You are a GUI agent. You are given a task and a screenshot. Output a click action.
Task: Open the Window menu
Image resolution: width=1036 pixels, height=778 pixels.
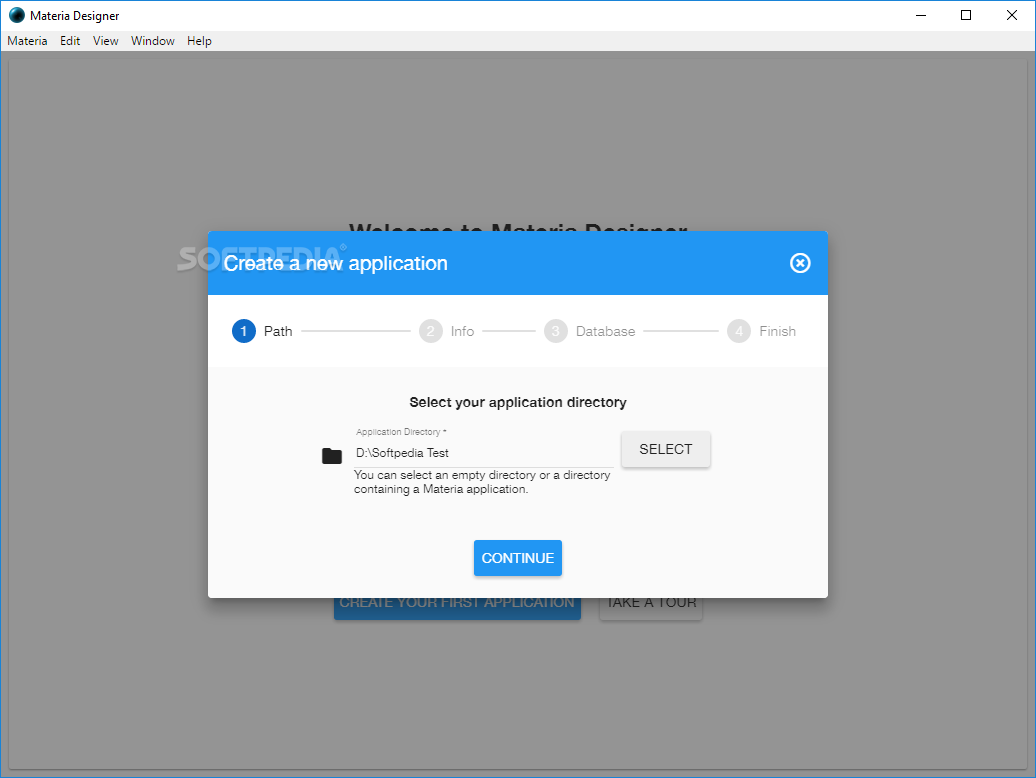click(x=153, y=41)
